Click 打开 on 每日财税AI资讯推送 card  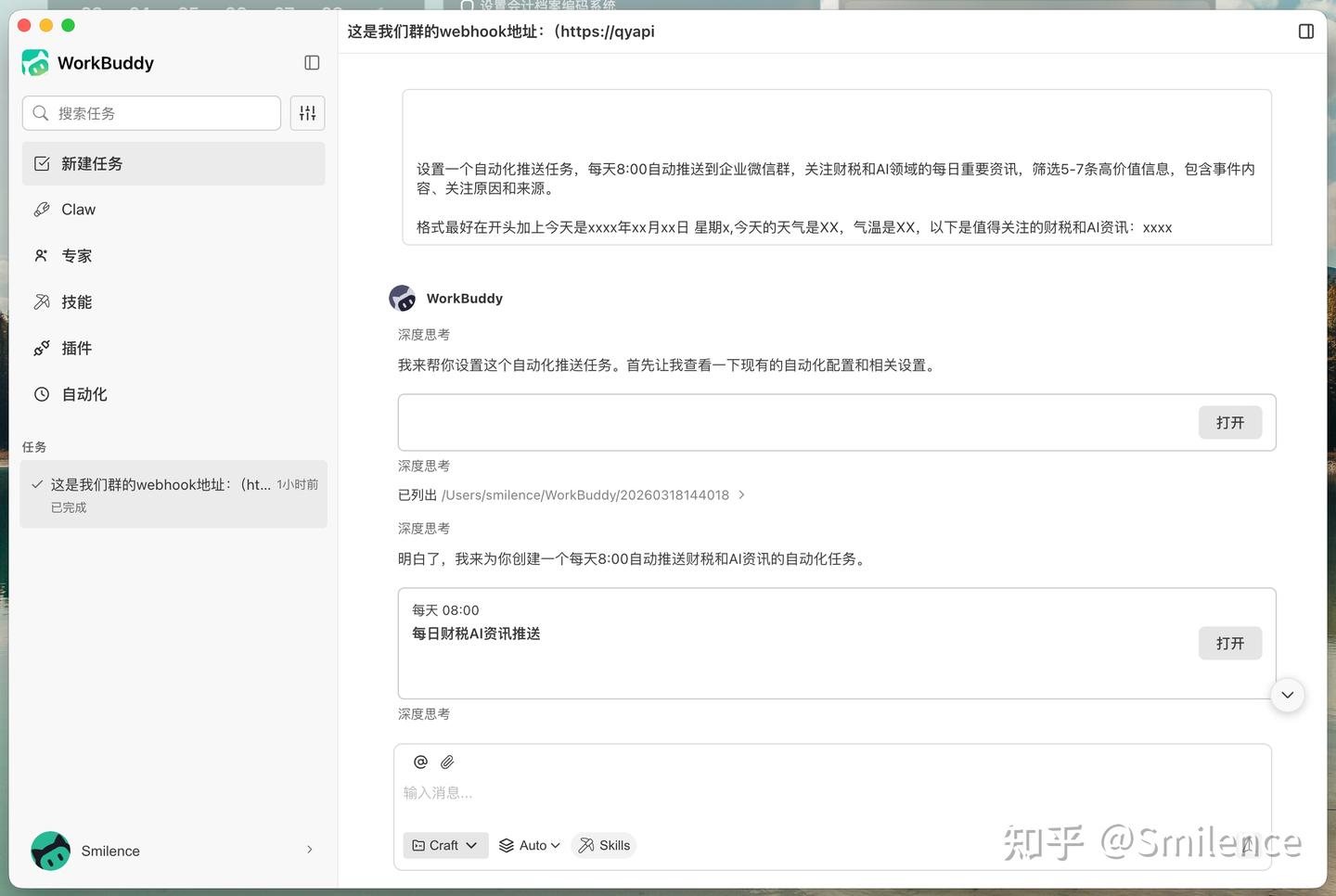tap(1230, 644)
